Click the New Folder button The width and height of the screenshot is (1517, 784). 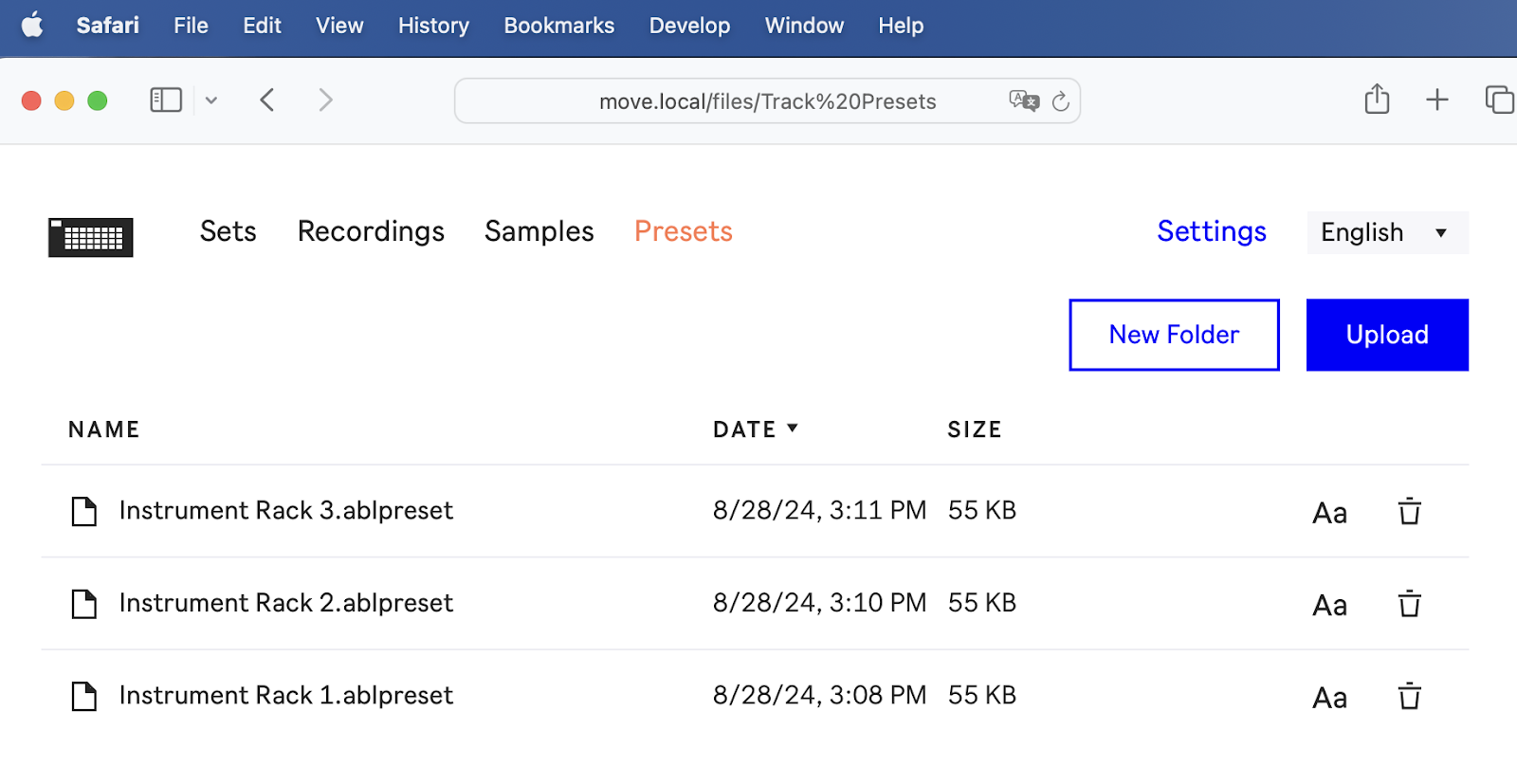tap(1174, 335)
